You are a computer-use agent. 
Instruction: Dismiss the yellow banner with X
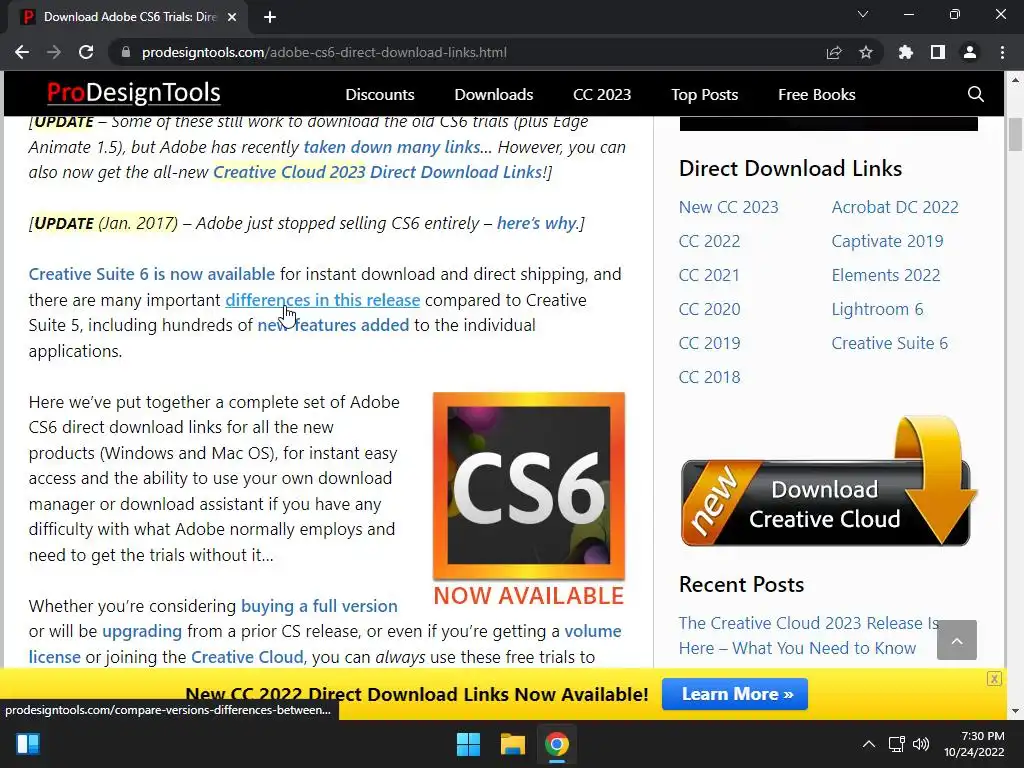click(x=994, y=679)
